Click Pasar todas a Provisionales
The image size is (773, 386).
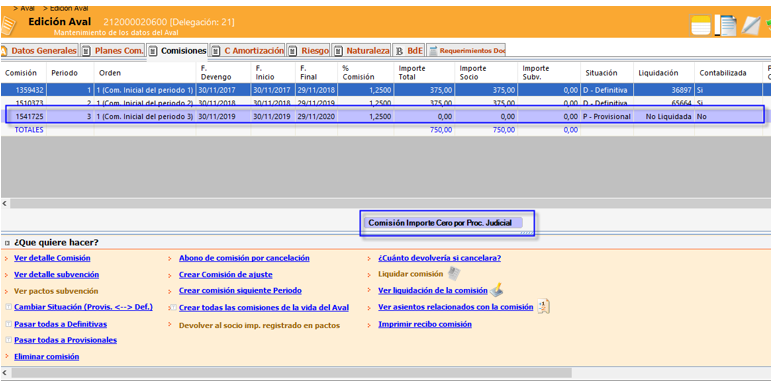66,340
